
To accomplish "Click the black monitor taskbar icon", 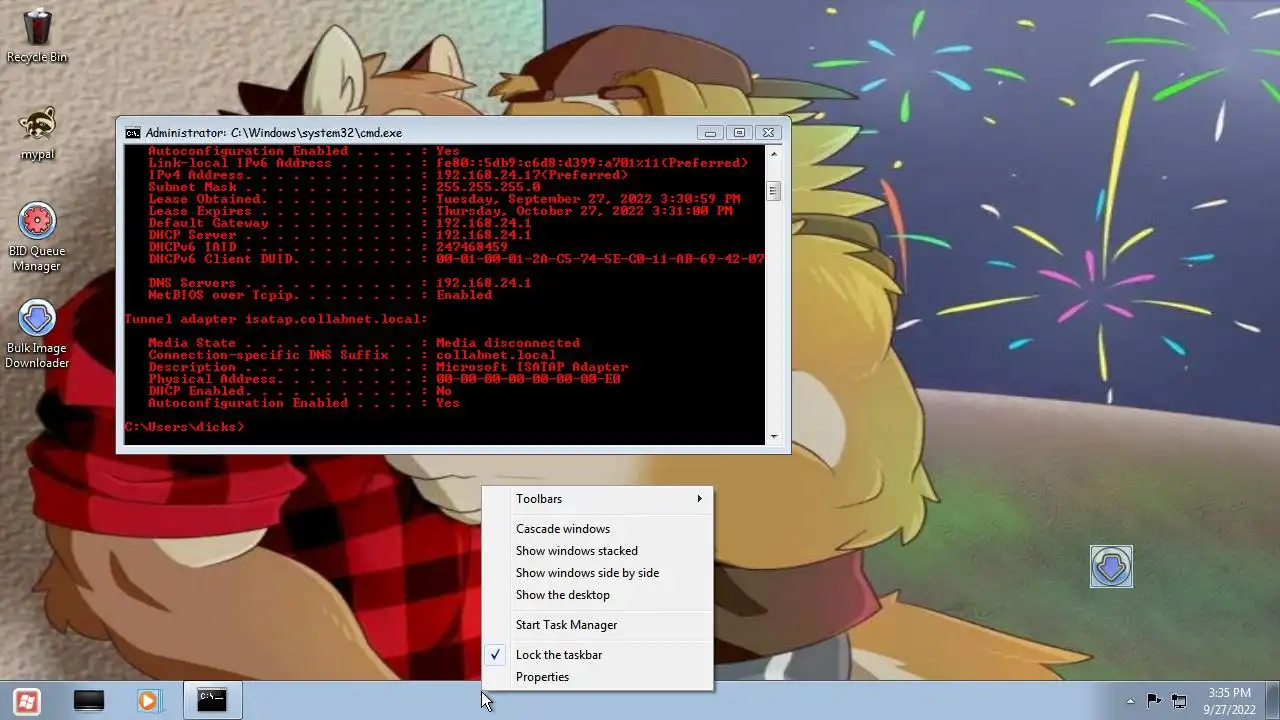I will (x=89, y=701).
